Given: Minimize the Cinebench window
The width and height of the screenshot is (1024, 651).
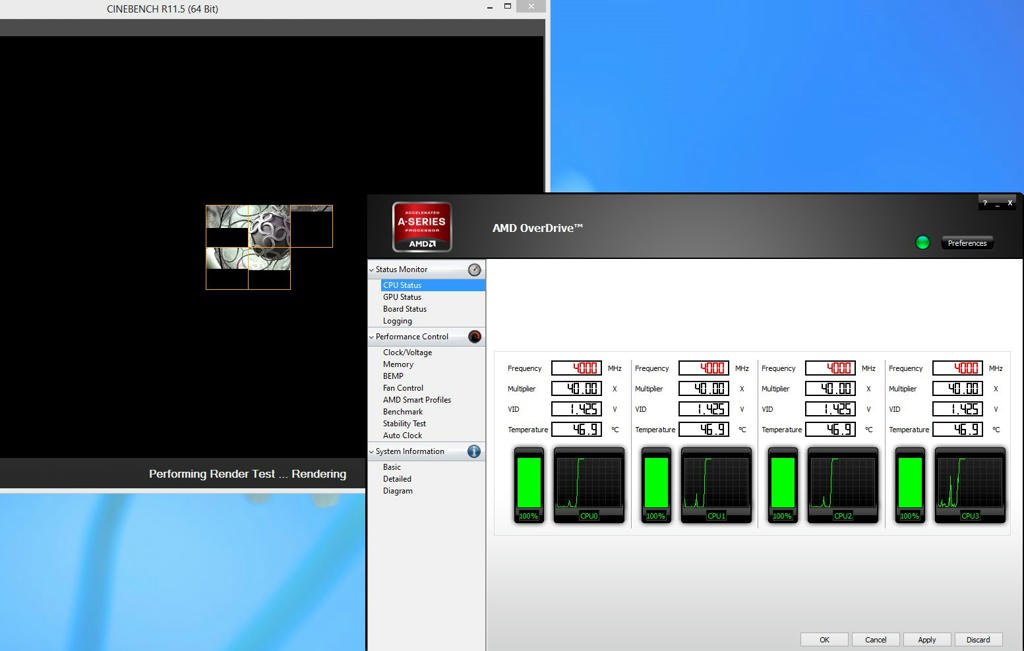Looking at the screenshot, I should pos(490,7).
